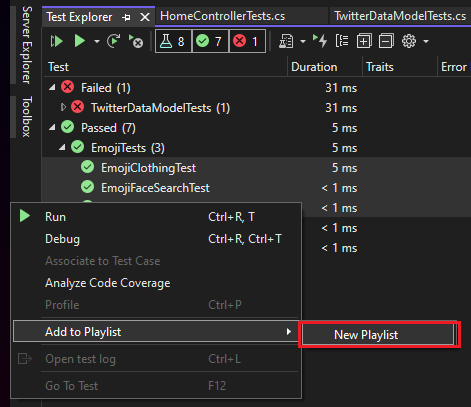
Task: Close the Test Explorer tab
Action: [145, 17]
